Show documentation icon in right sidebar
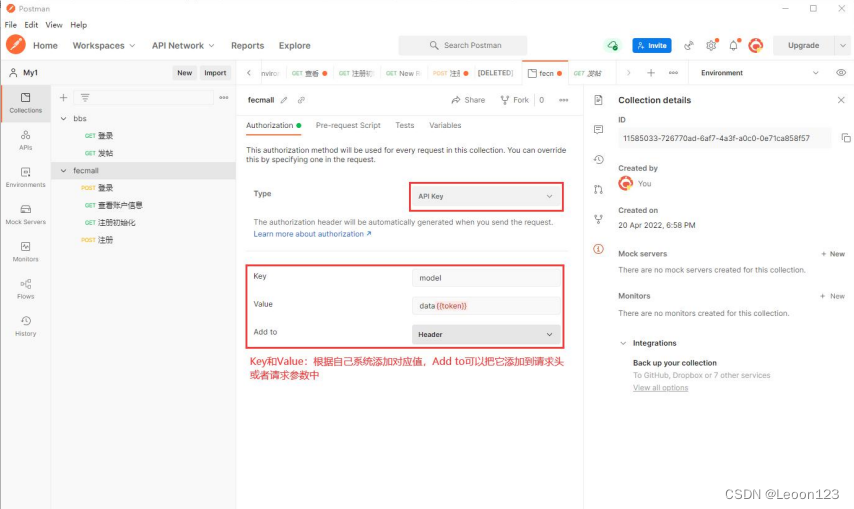Viewport: 854px width, 509px height. click(x=599, y=100)
